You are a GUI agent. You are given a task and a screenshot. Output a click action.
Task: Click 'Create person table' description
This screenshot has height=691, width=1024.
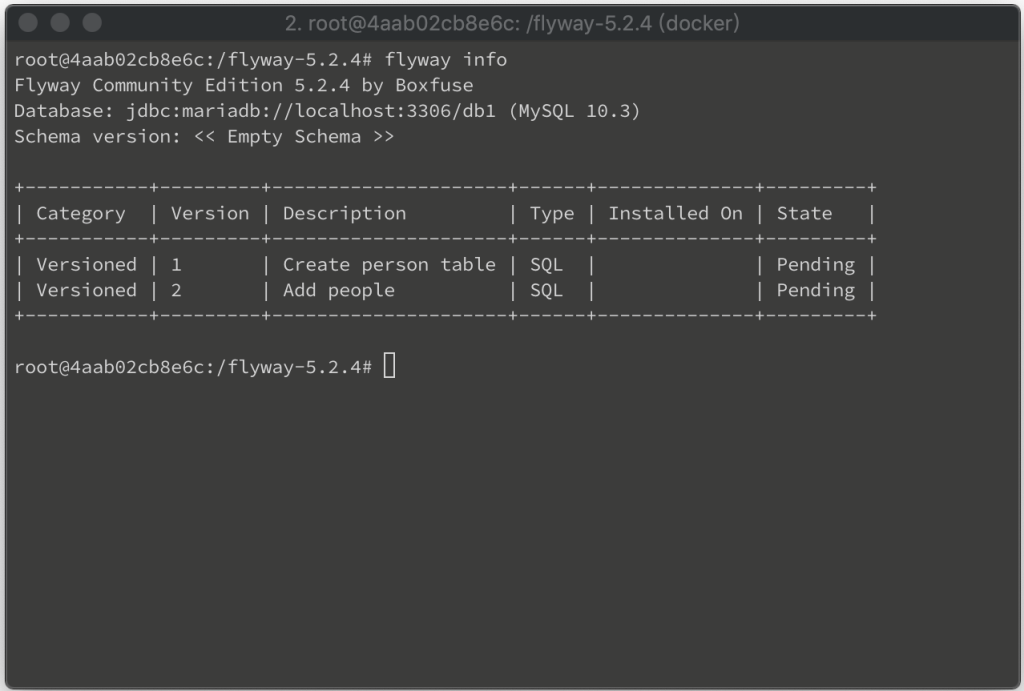[389, 265]
